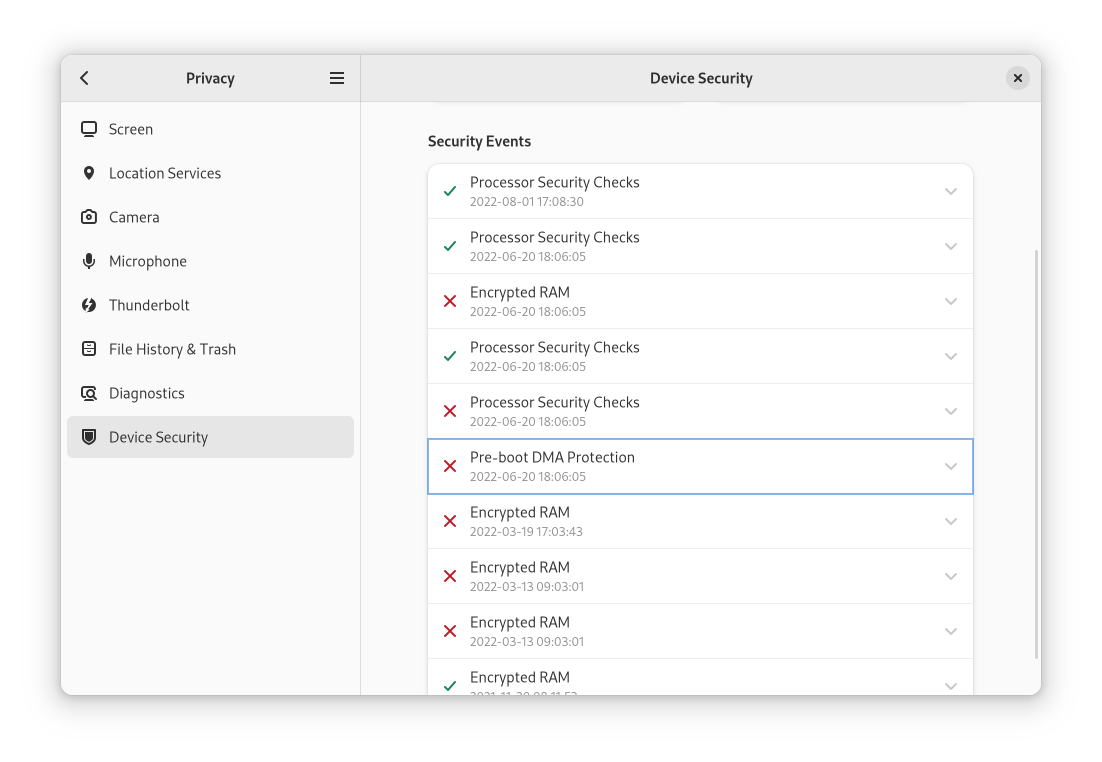Click the Thunderbolt icon in sidebar
Screen dimensions: 1102x762
coord(89,305)
